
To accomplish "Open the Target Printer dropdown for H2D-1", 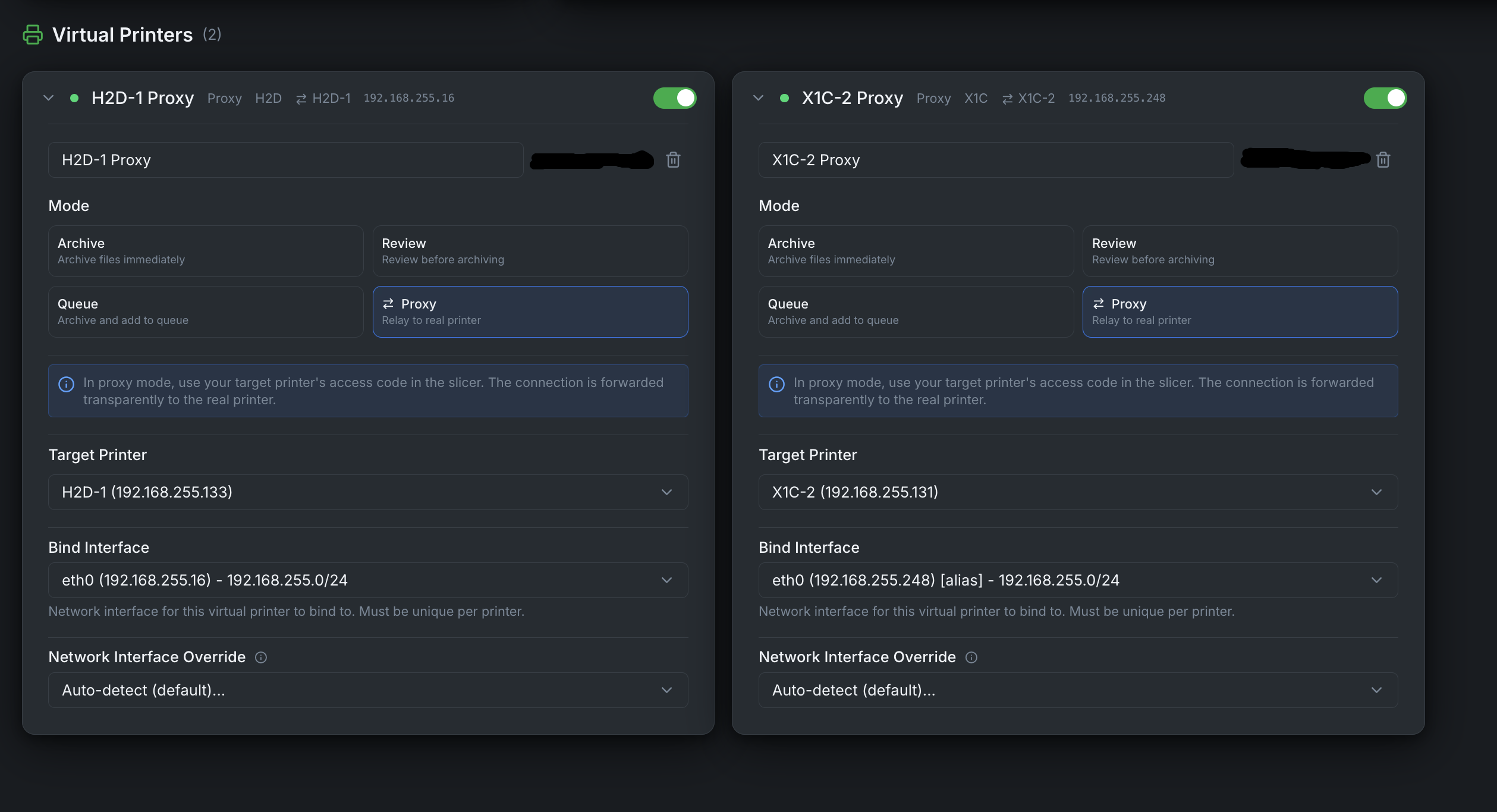I will coord(367,492).
